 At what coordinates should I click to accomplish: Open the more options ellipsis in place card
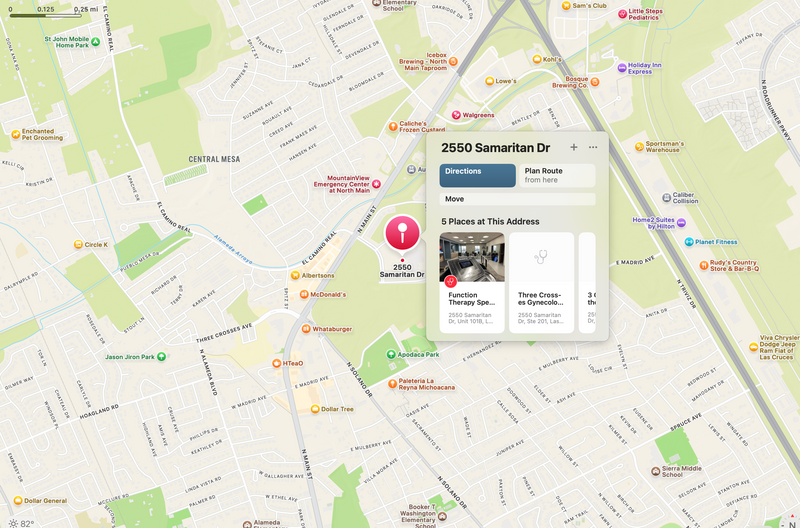coord(593,147)
